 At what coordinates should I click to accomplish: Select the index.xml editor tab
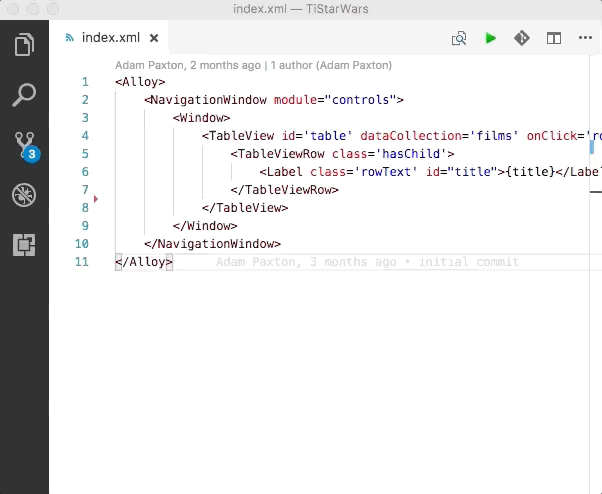(x=110, y=38)
